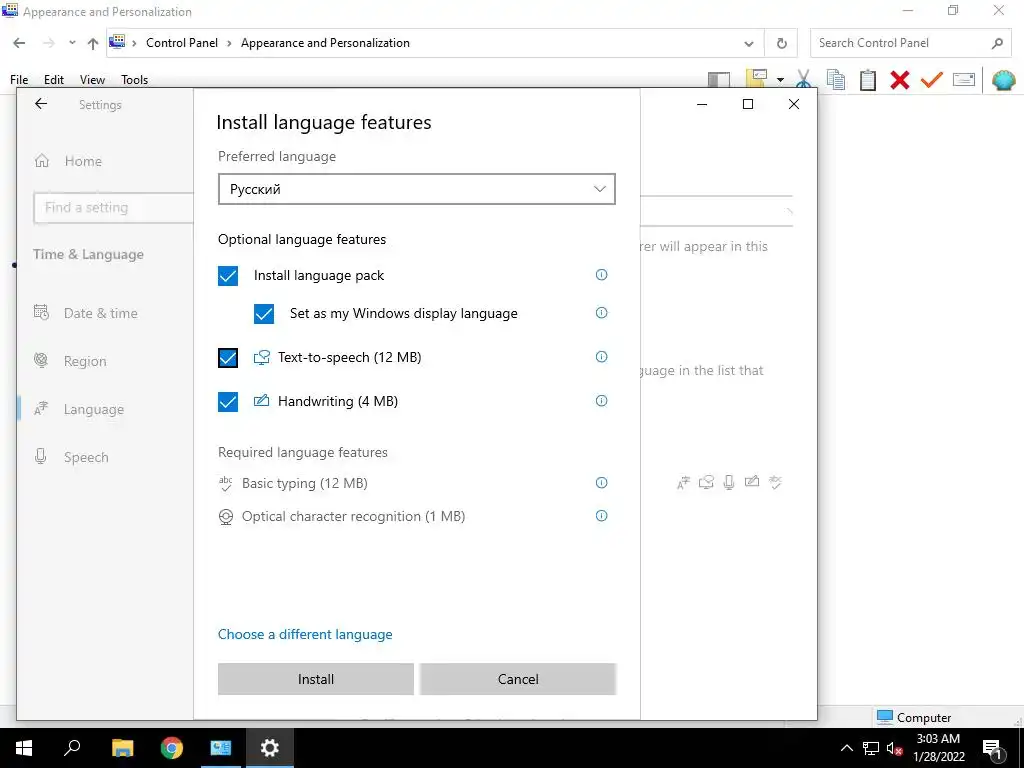
Task: Uncheck the Handwriting (4 MB) checkbox
Action: tap(228, 402)
